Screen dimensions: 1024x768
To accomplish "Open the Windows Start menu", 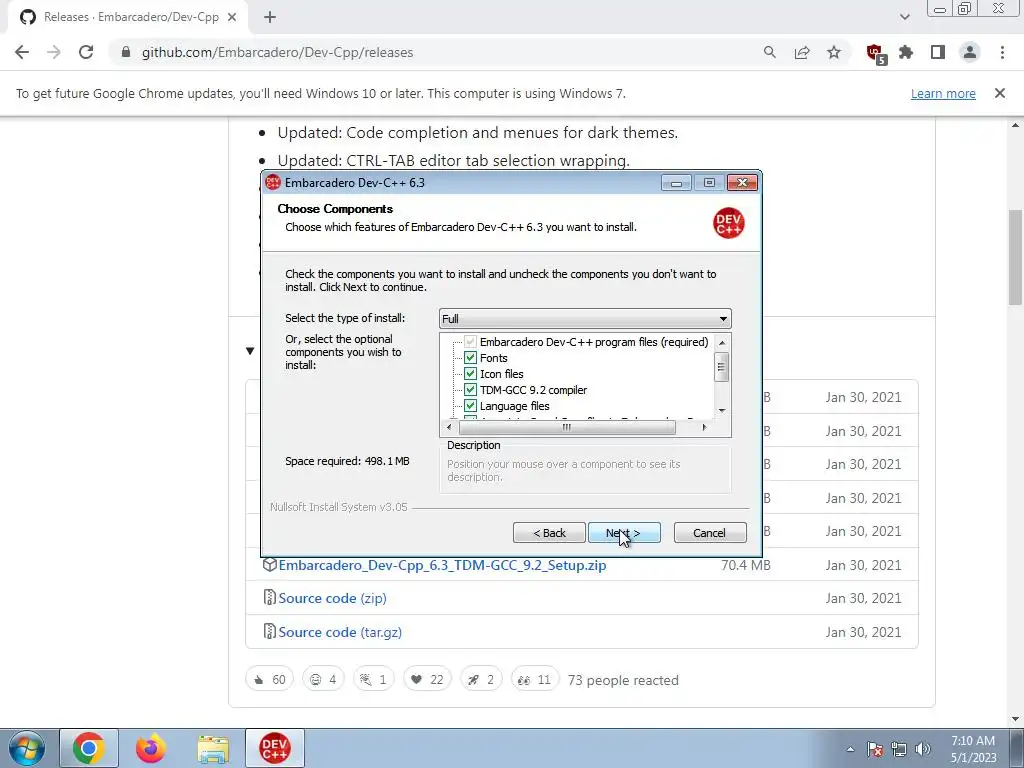I will pos(27,748).
